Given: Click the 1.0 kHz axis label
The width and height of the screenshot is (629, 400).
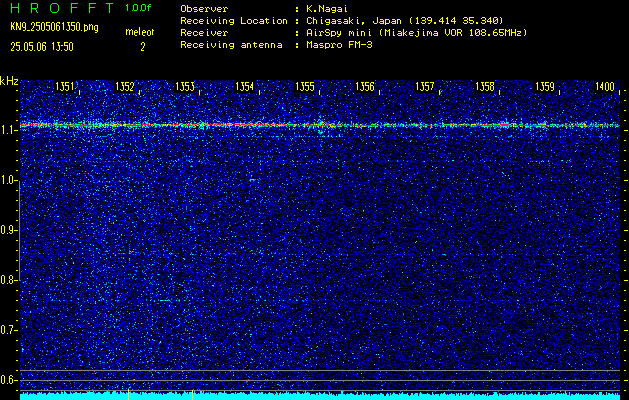Looking at the screenshot, I should click(8, 181).
